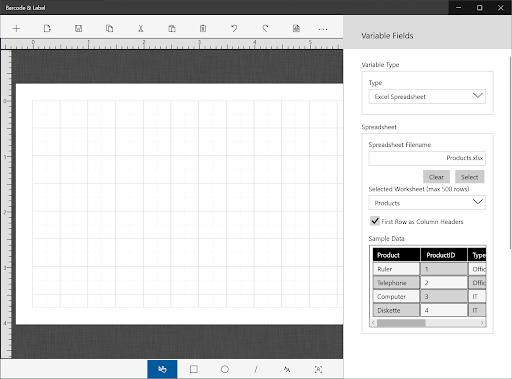Minimize the Barcode & Label window

coord(459,7)
